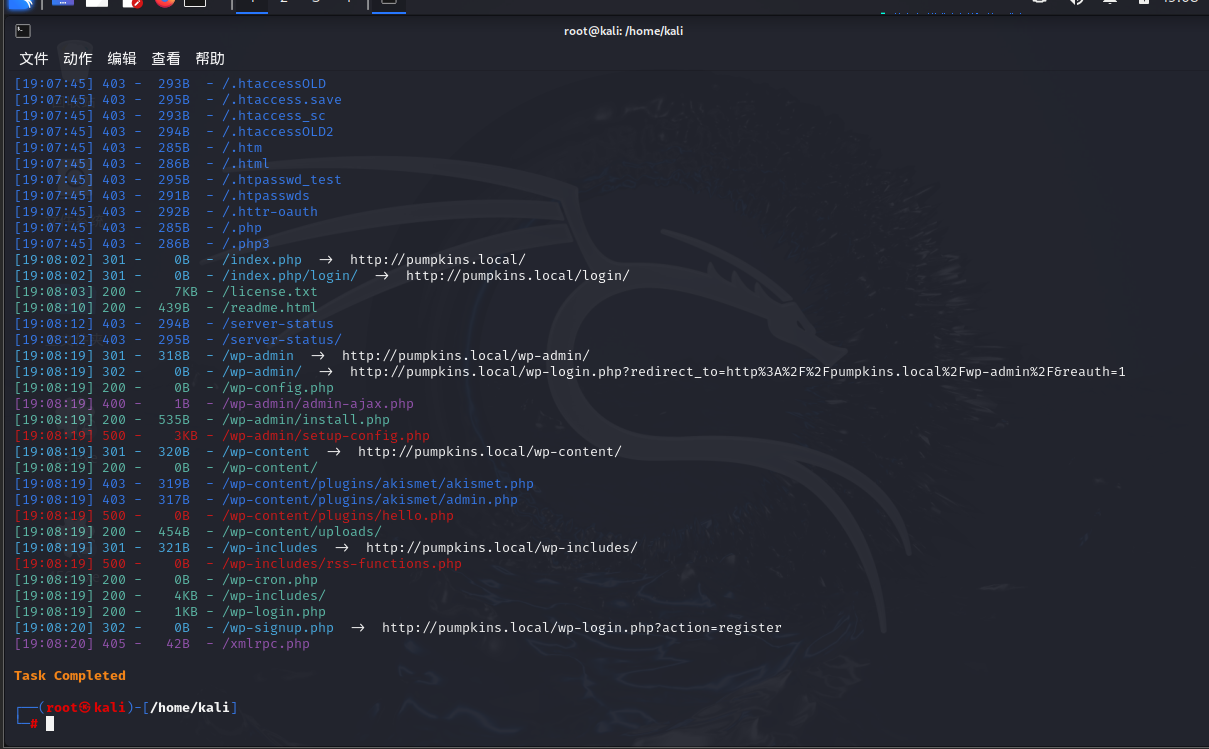Open the 帮助 menu
The height and width of the screenshot is (749, 1209).
[210, 59]
